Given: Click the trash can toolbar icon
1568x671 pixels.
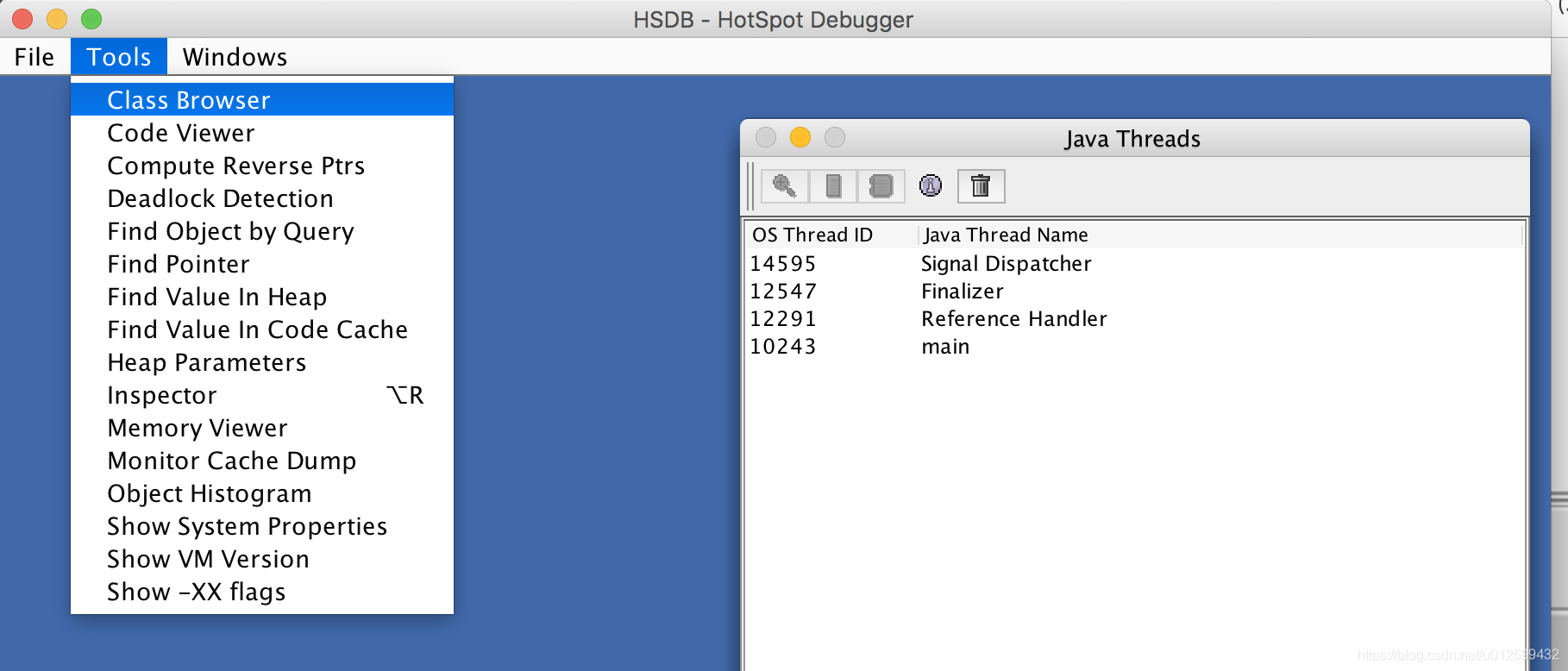Looking at the screenshot, I should [x=981, y=186].
